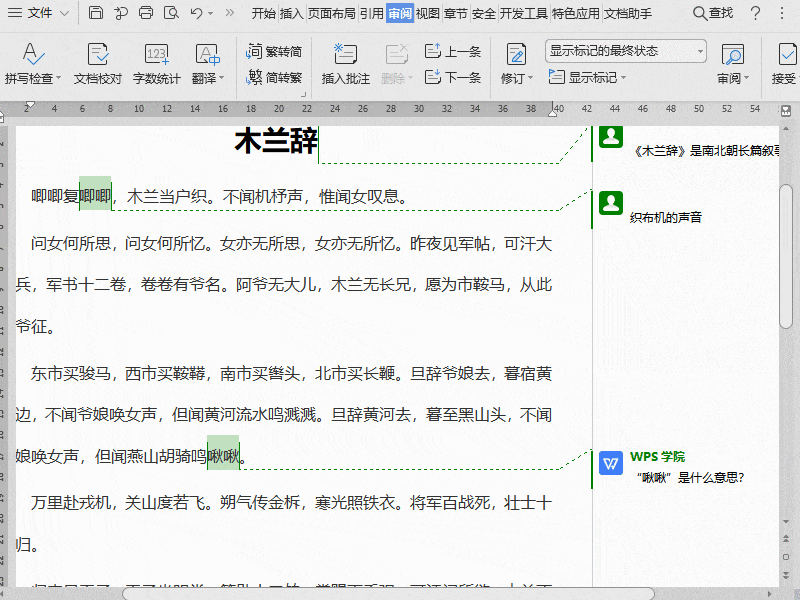This screenshot has width=800, height=600.
Task: Go to previous comment (上一条)
Action: [x=452, y=51]
